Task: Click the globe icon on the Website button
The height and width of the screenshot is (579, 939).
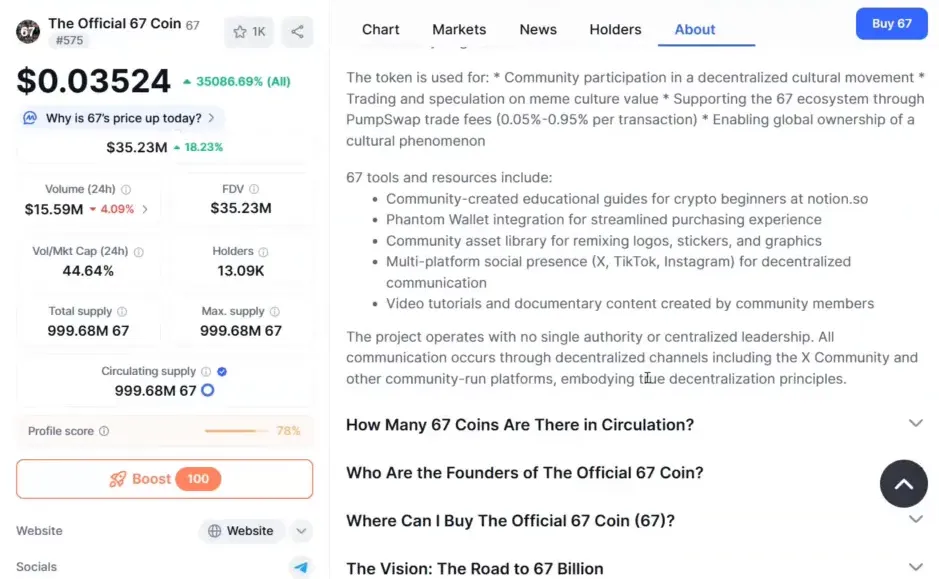Action: 213,531
